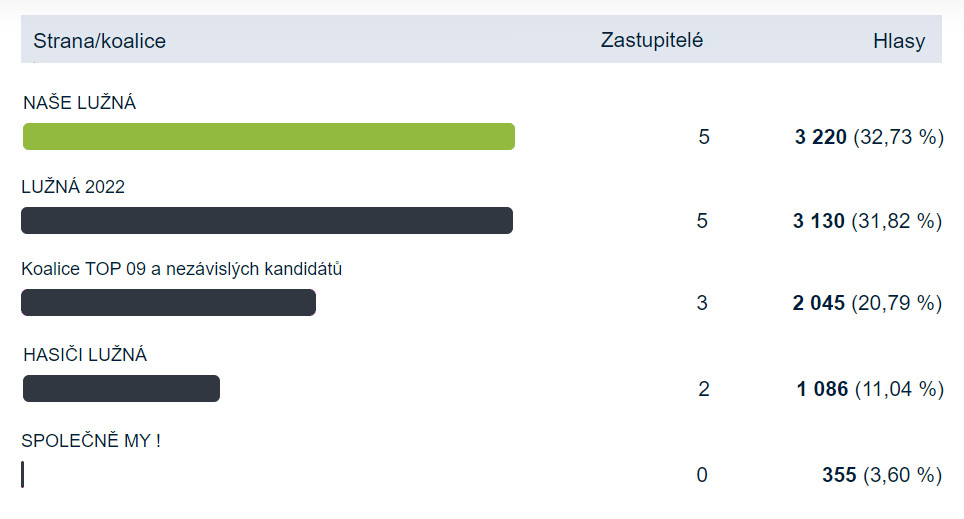Click the HASIČI LUŽNÁ result bar

pyautogui.click(x=121, y=389)
